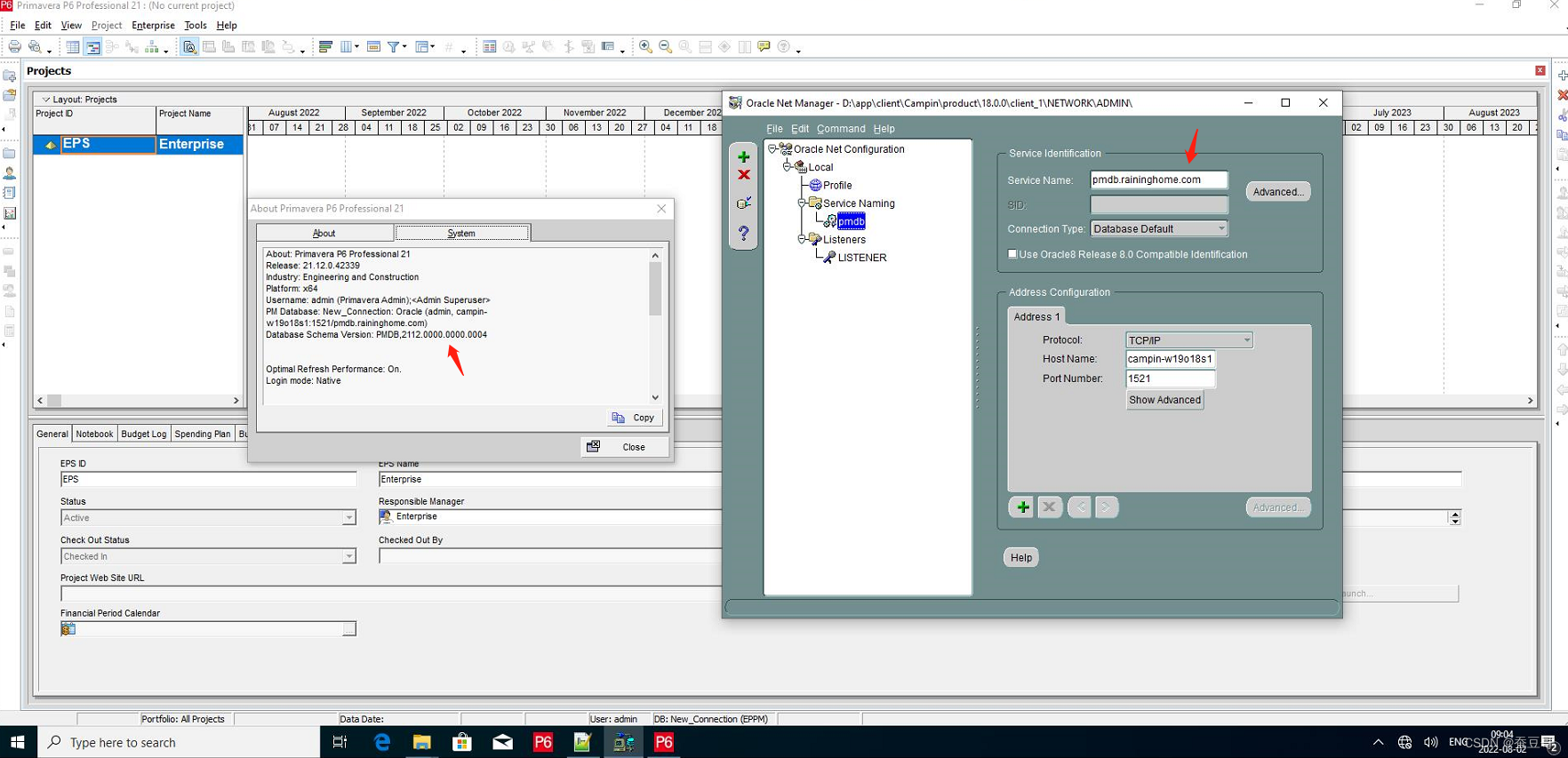Click the question mark icon in Net Manager sidebar
Viewport: 1568px width, 758px height.
[743, 233]
